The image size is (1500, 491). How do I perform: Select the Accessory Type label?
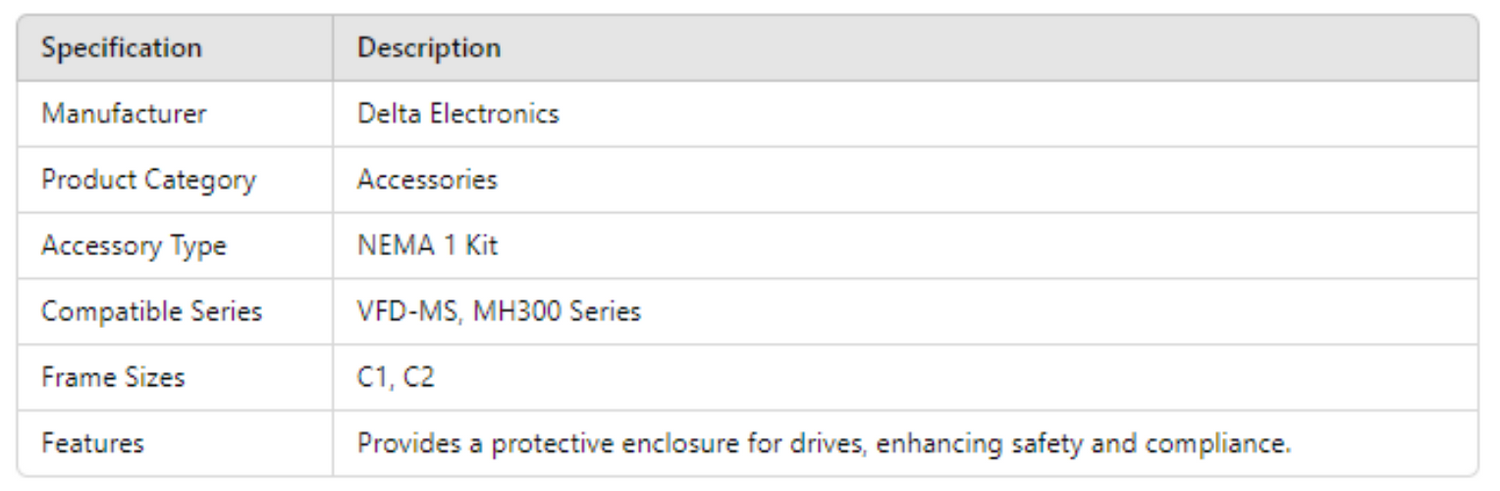[x=133, y=246]
